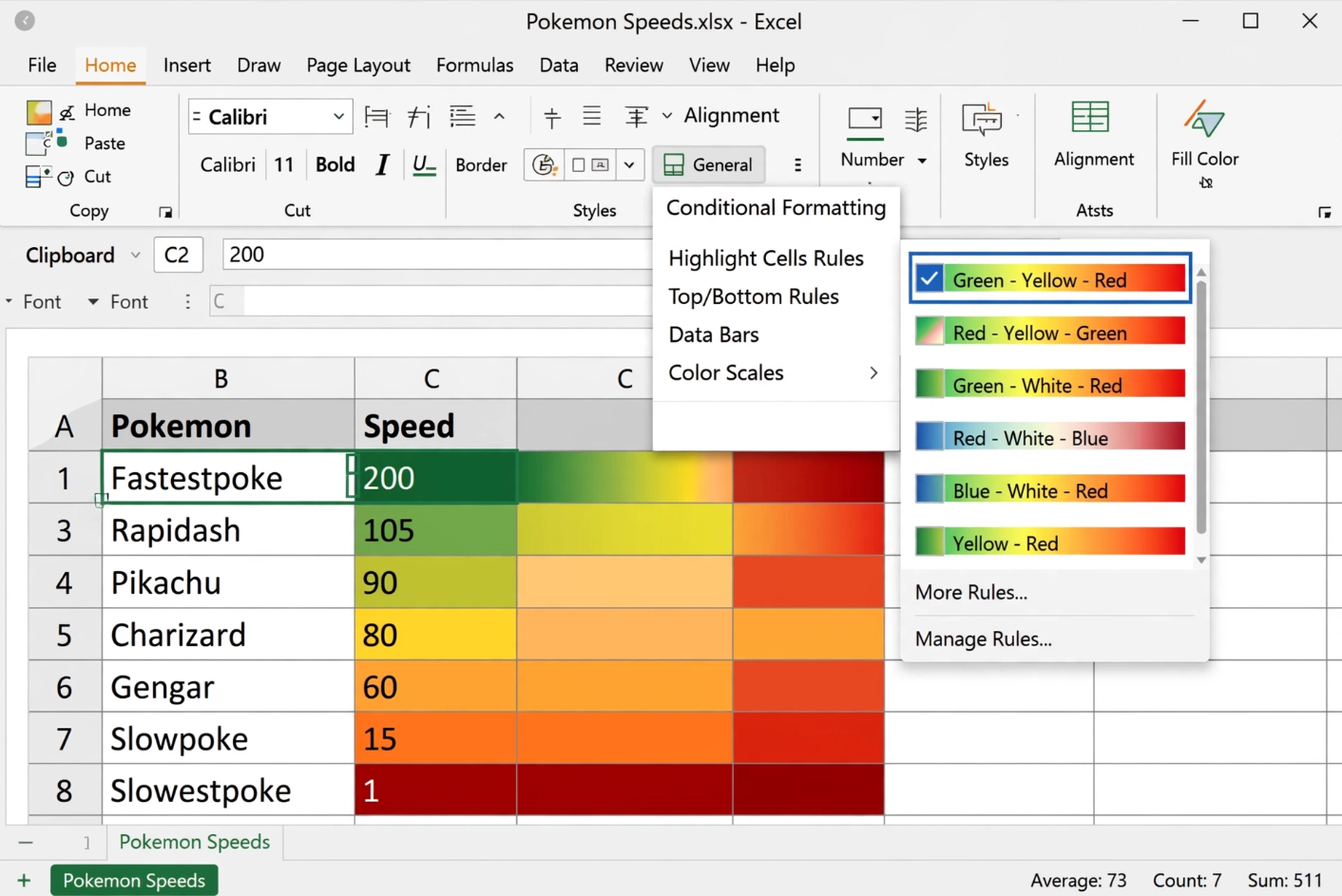This screenshot has height=896, width=1342.
Task: Click the left-bracket align icon after Calibri
Action: (376, 117)
